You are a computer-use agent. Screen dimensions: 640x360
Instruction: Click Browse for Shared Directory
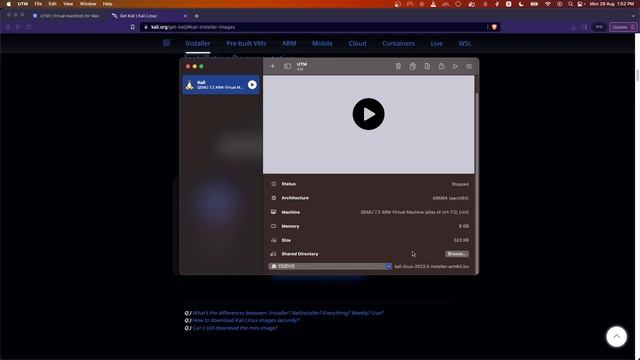(457, 254)
